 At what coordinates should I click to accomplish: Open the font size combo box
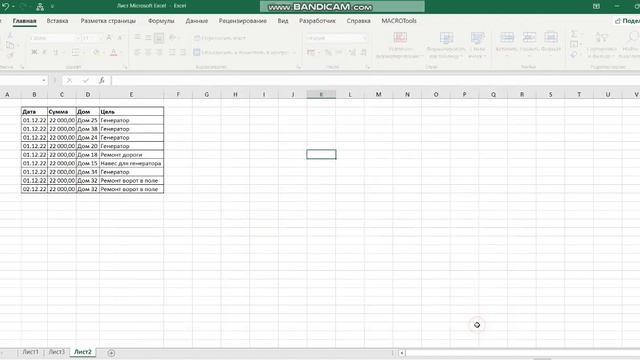pos(92,38)
